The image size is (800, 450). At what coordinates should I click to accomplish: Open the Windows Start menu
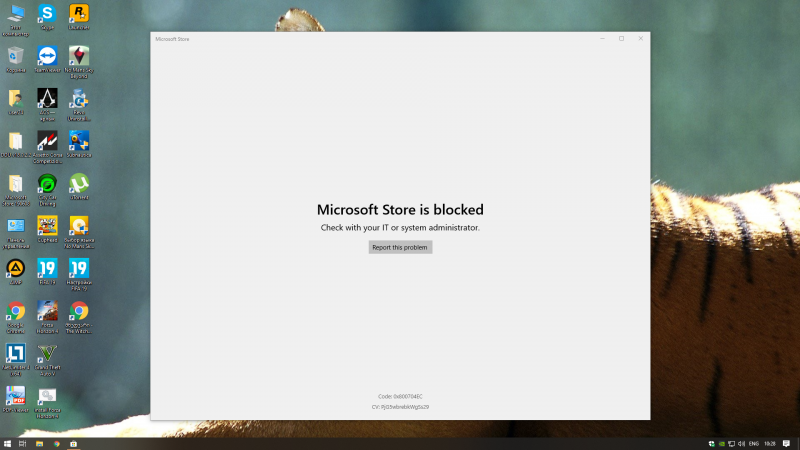pos(8,442)
